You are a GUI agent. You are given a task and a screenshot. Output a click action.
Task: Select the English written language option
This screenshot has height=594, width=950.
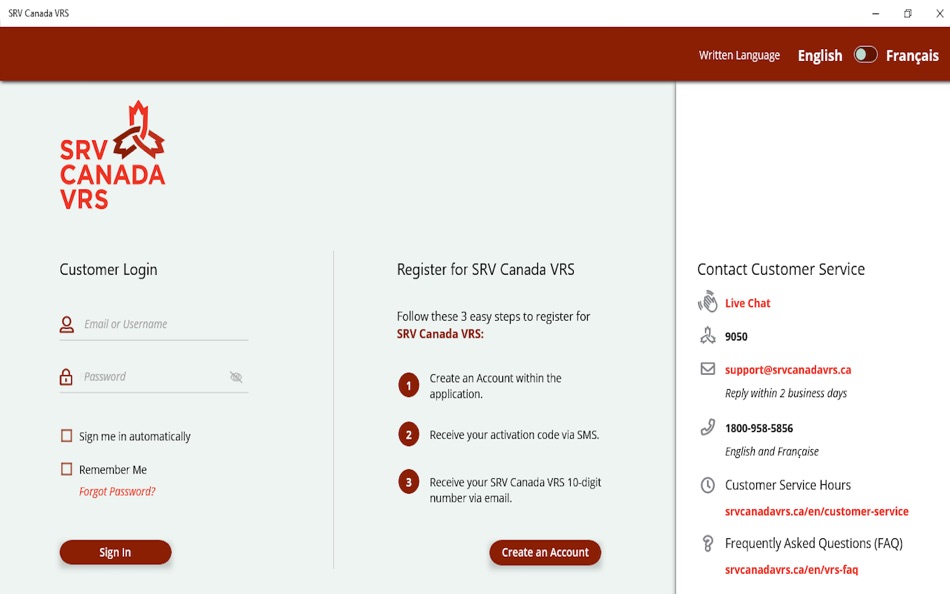(x=821, y=55)
